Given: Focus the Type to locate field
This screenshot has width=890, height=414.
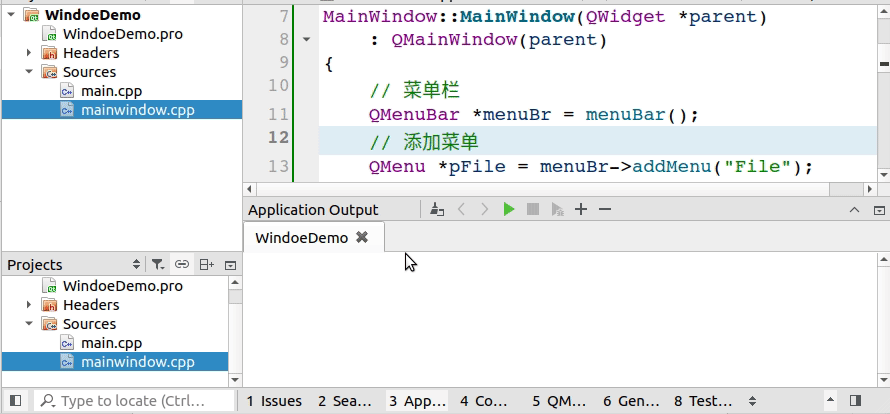Looking at the screenshot, I should 134,401.
